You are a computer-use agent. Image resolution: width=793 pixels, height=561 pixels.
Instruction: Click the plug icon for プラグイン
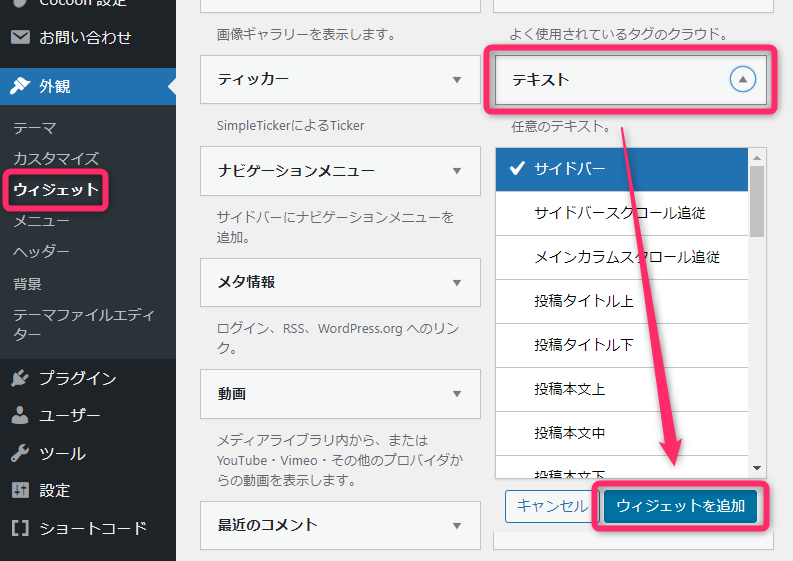point(20,378)
